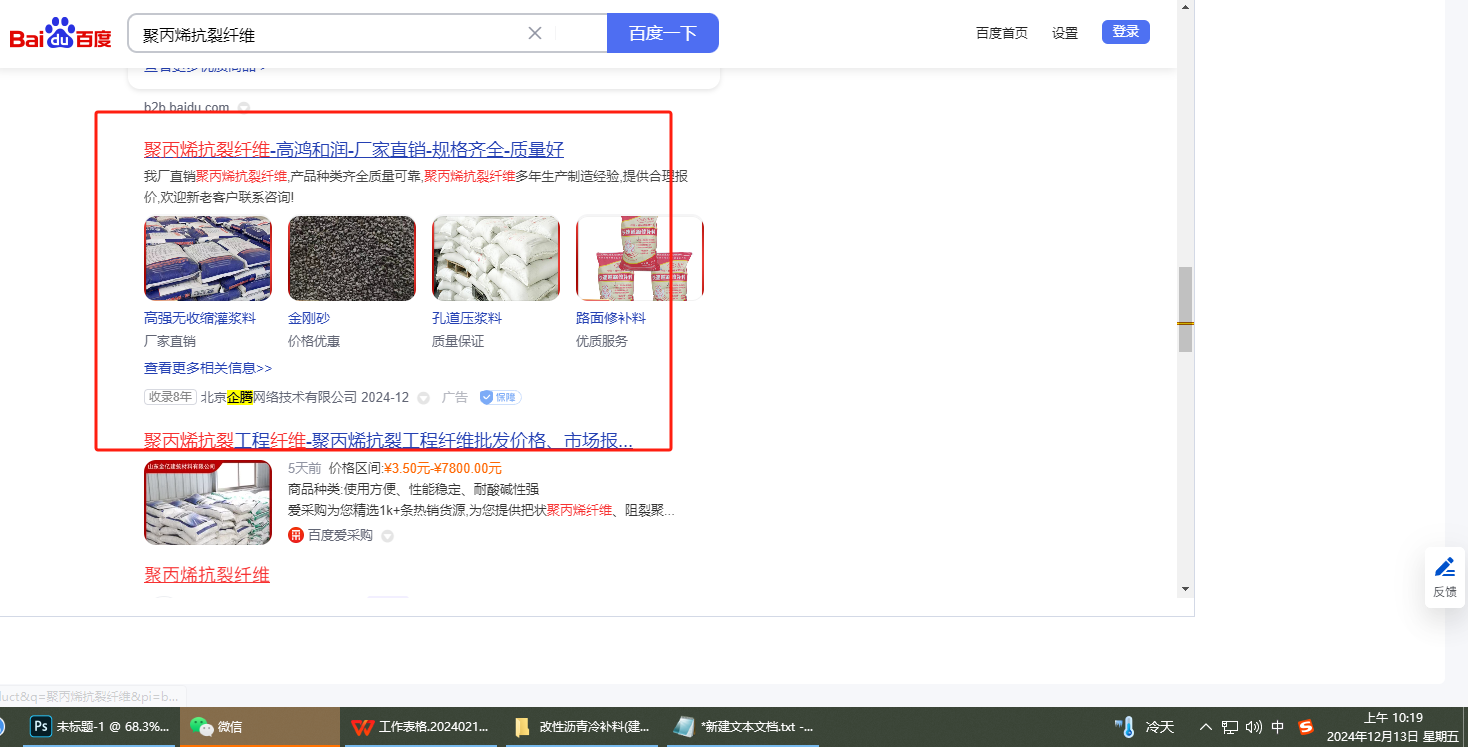Click the 孔道压浆料 link
The image size is (1468, 747).
[x=467, y=318]
